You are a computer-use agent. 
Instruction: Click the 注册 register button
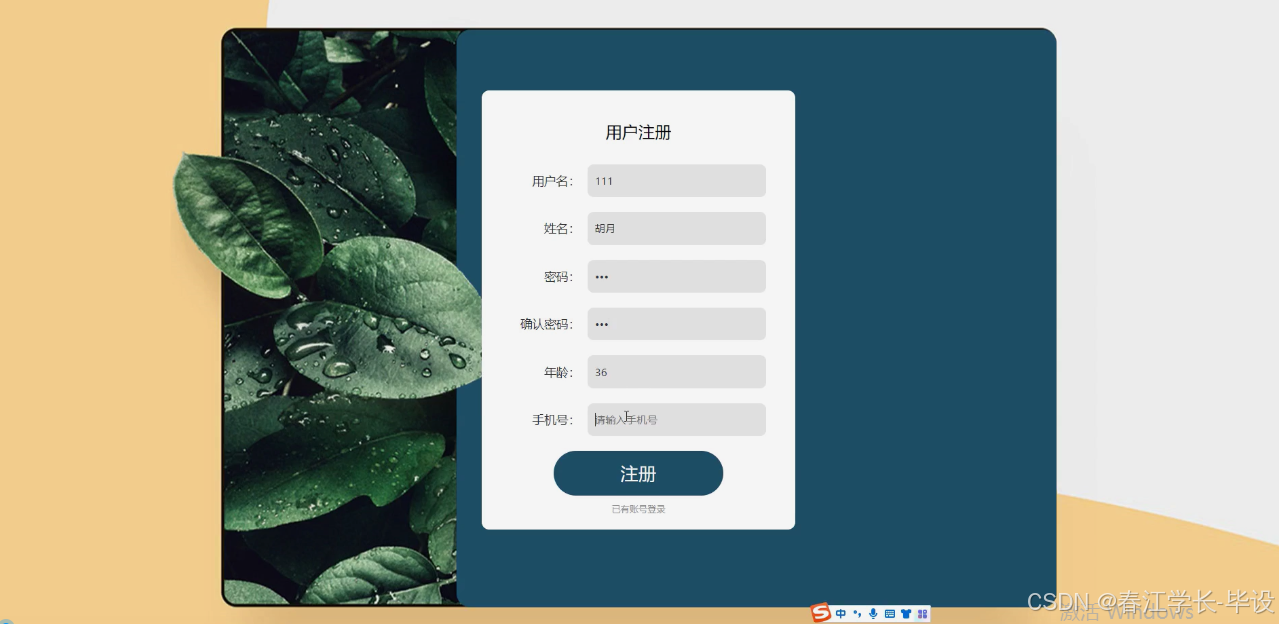638,473
